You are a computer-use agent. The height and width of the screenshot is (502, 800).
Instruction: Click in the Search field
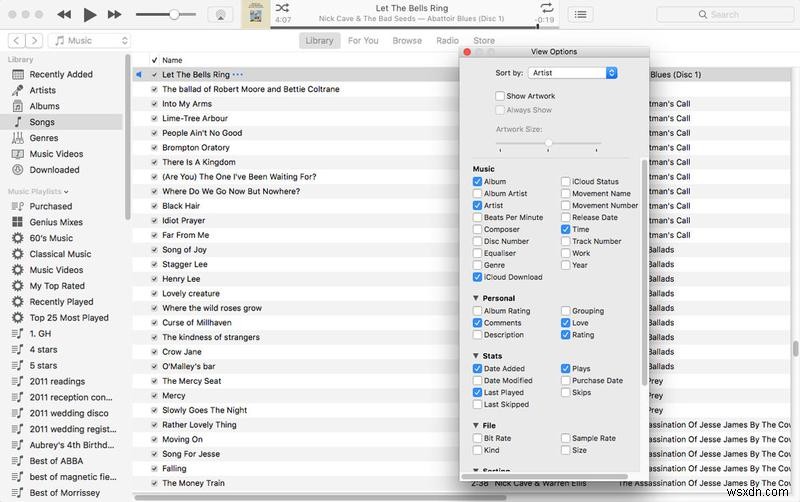coord(724,14)
